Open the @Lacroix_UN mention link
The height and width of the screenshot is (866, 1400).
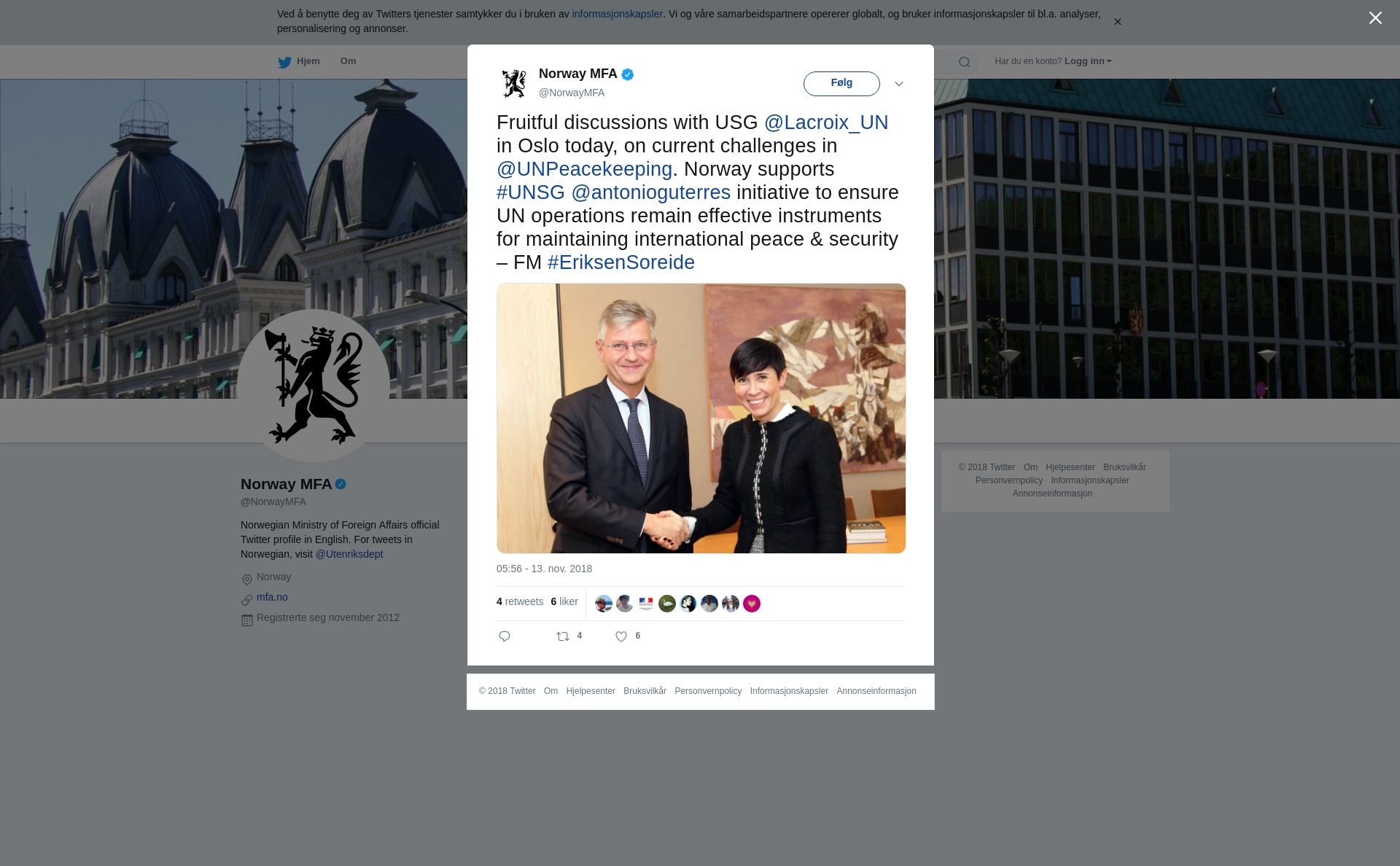tap(826, 122)
